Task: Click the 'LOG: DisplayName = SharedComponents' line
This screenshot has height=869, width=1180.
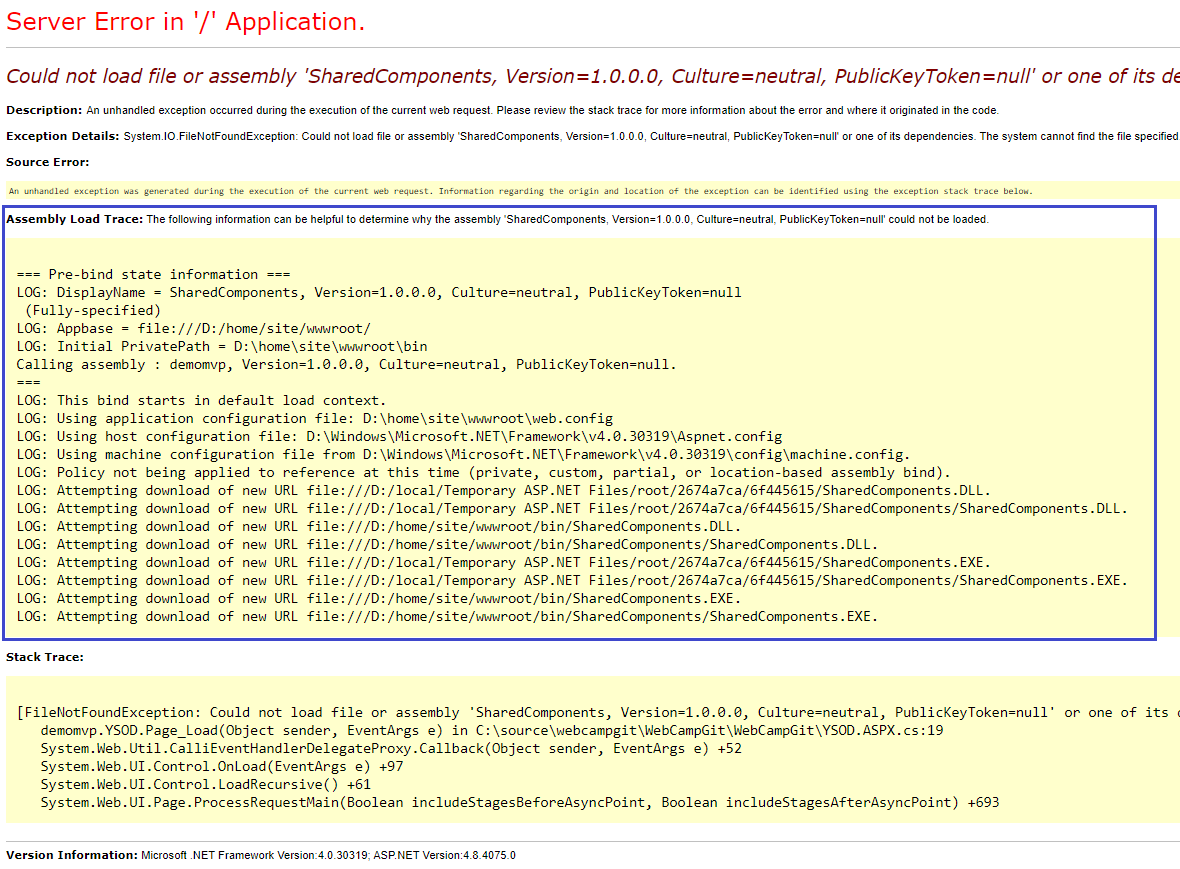Action: (379, 292)
